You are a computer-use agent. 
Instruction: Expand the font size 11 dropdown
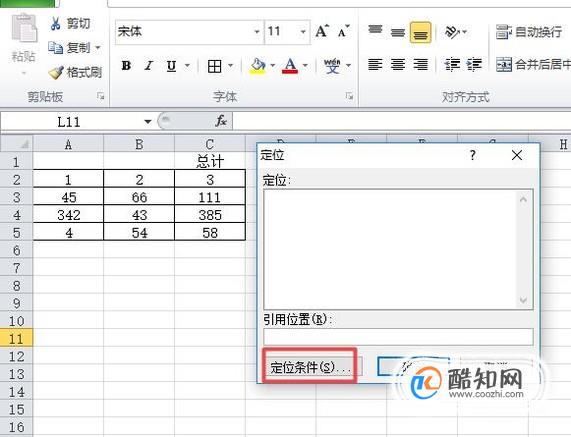point(303,32)
